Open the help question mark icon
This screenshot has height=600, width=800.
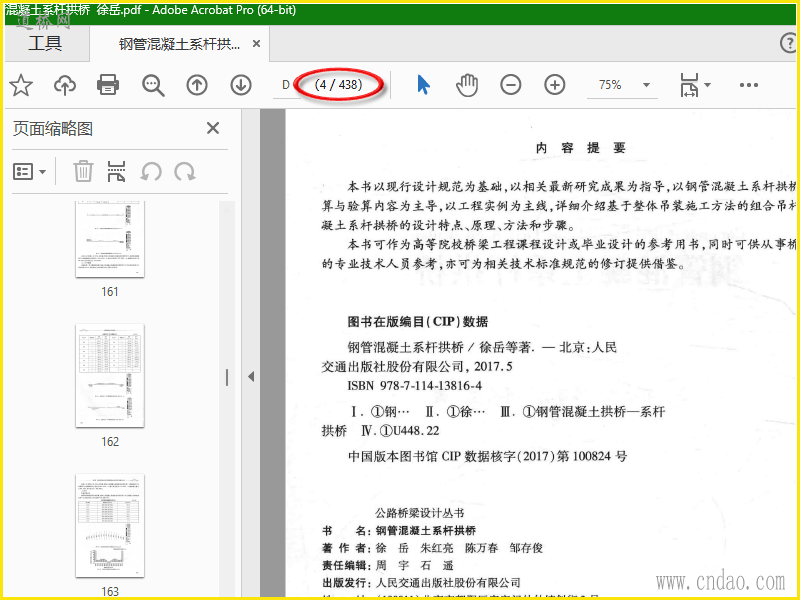tap(789, 43)
